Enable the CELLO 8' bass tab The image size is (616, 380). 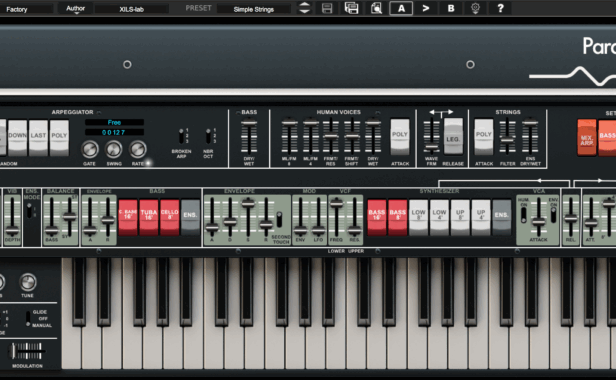[x=169, y=217]
